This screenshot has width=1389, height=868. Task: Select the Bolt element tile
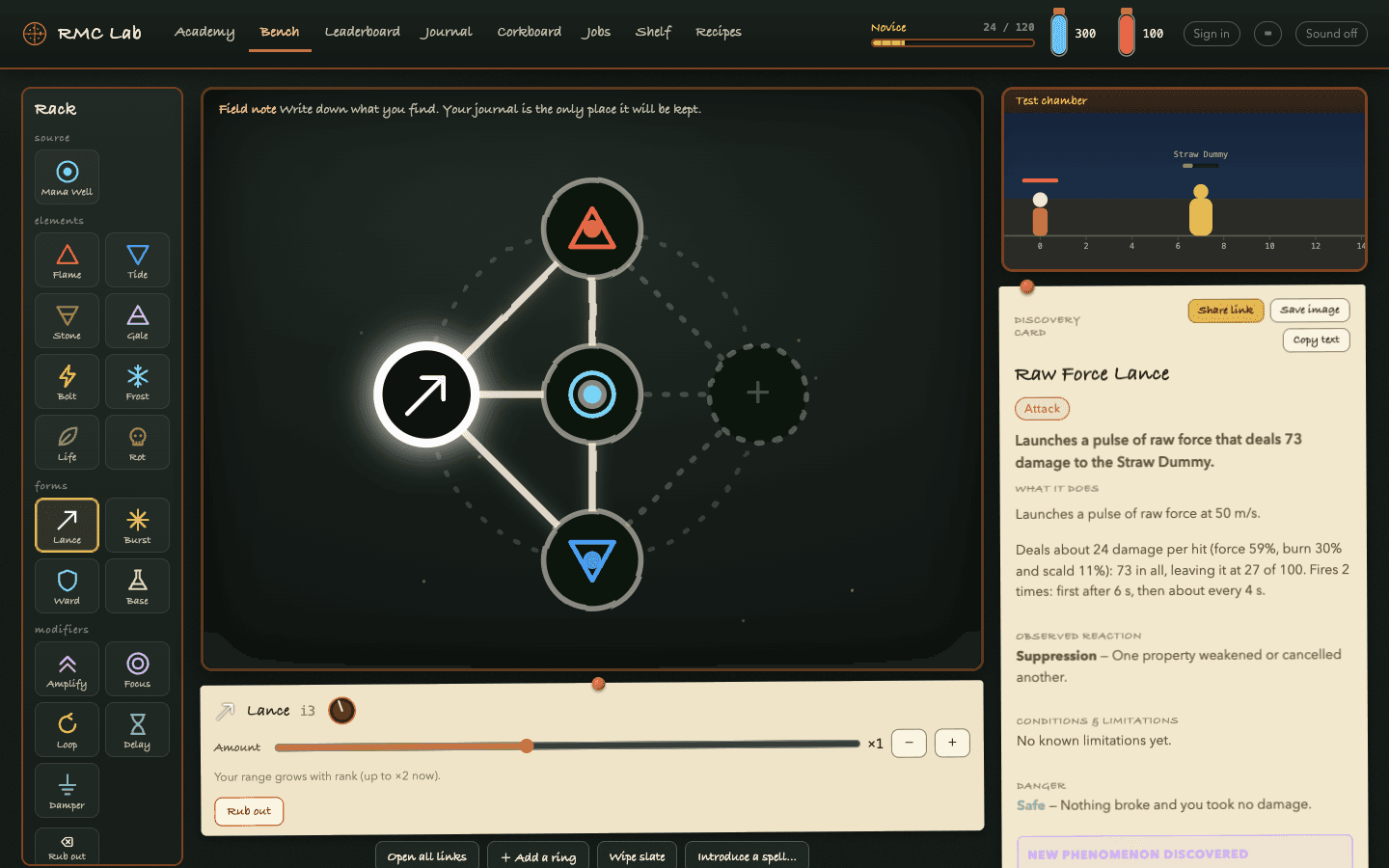(x=67, y=381)
